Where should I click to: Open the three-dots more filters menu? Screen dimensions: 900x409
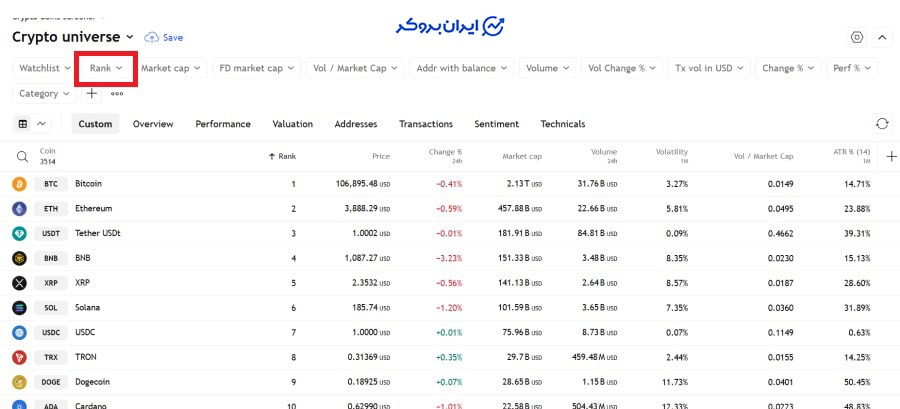(x=117, y=93)
